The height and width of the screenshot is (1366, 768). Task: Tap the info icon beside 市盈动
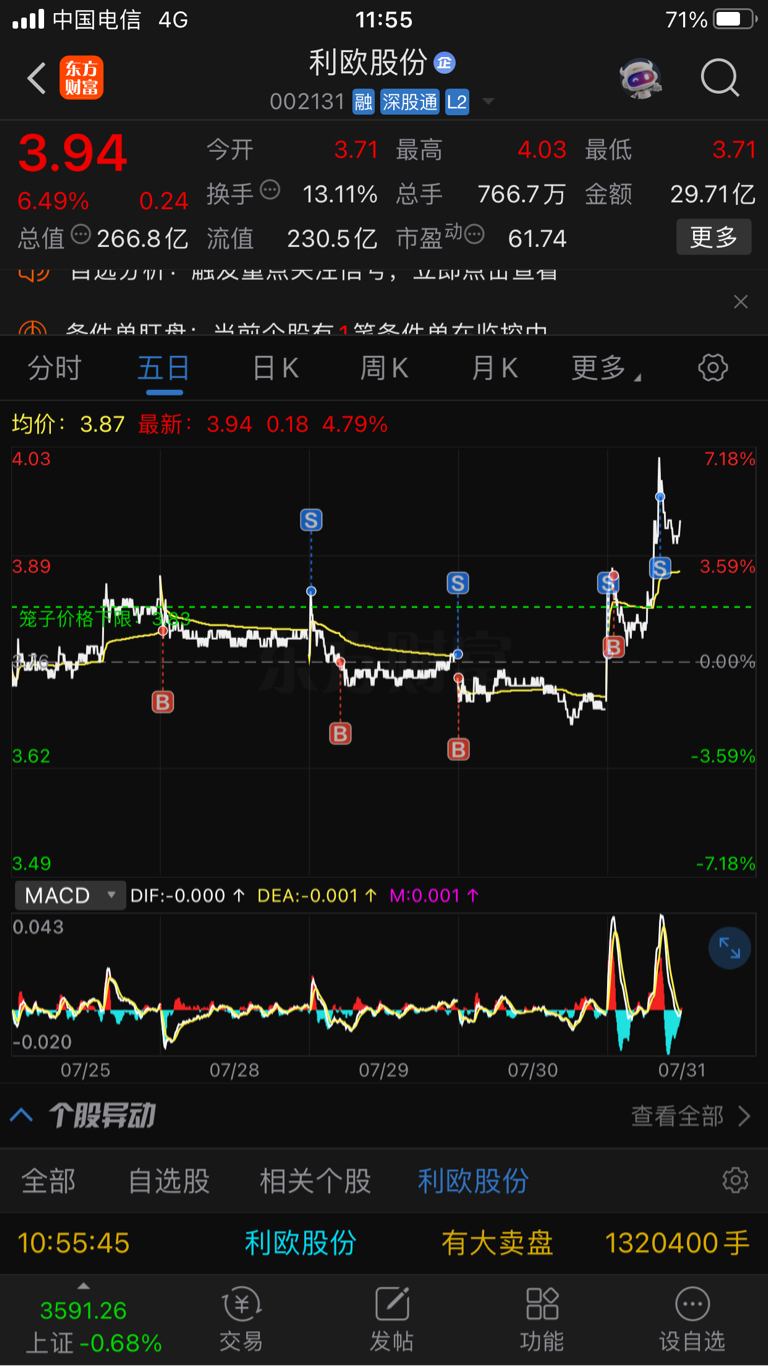coord(474,235)
